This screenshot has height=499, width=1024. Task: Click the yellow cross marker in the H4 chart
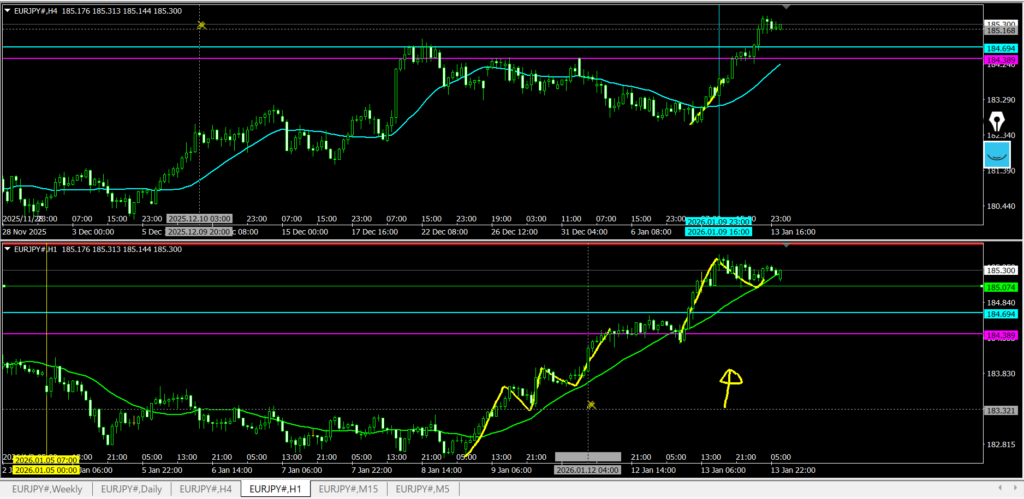click(201, 25)
